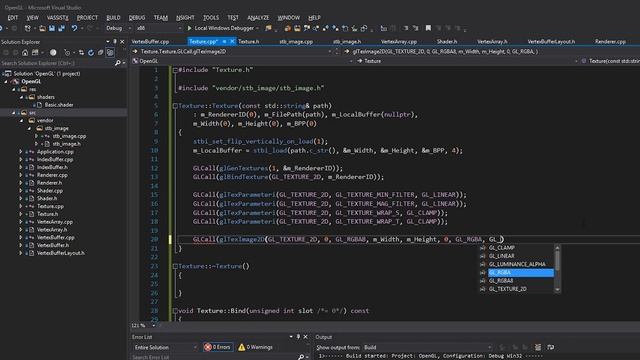Focus the Search Error List field

(x=214, y=357)
